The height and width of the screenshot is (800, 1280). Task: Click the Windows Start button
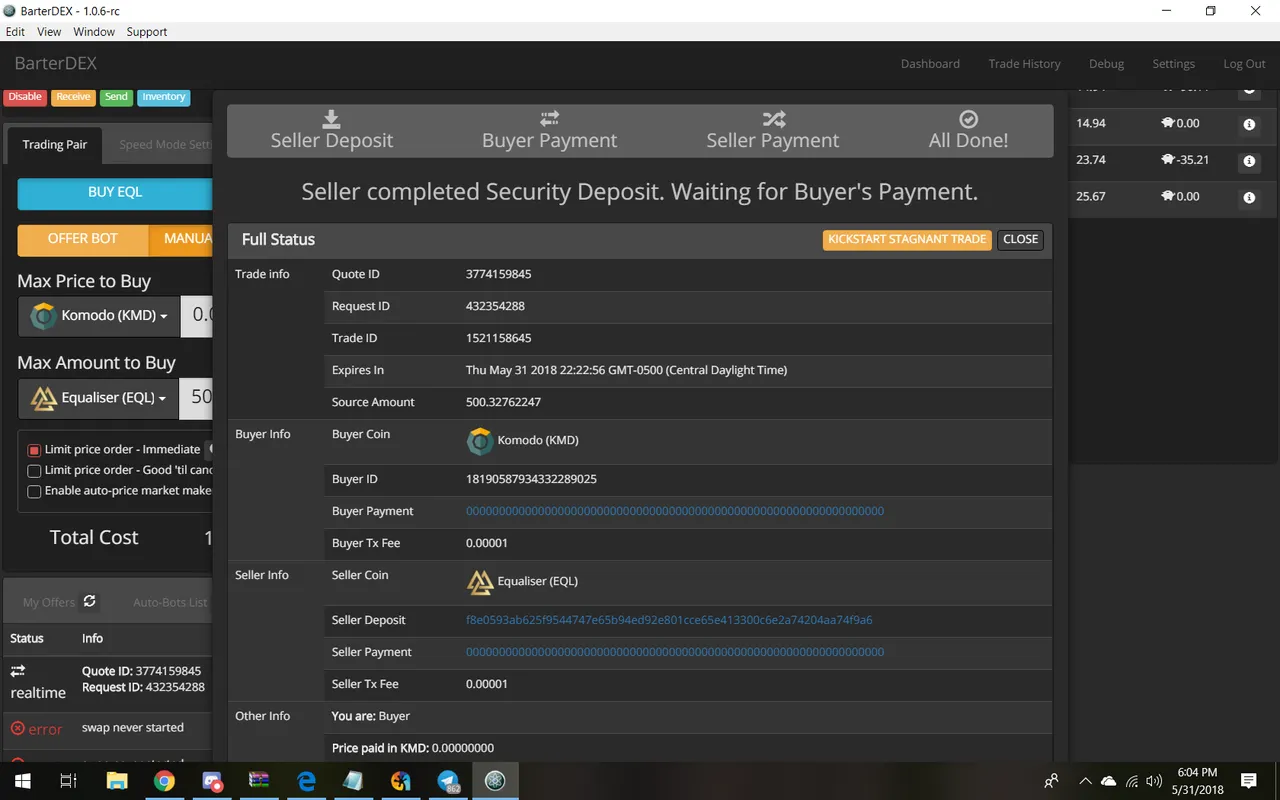tap(22, 781)
